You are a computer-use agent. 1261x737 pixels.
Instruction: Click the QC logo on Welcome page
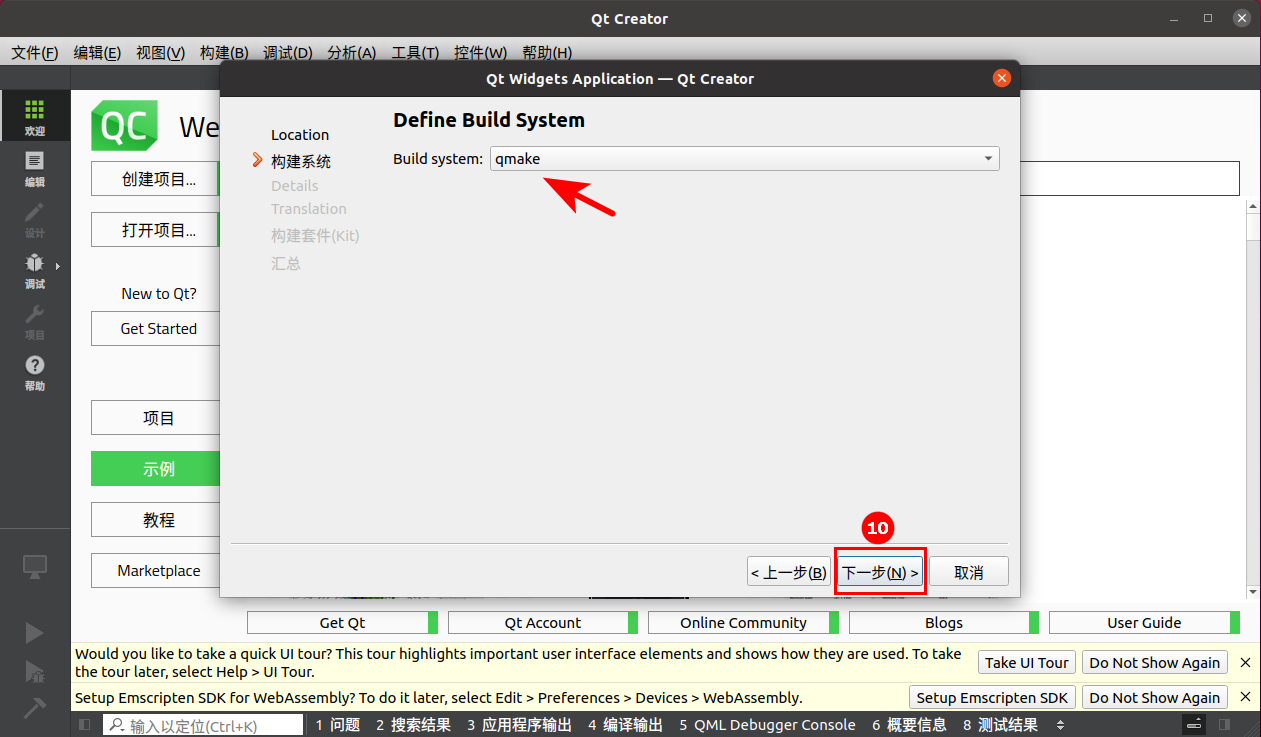tap(125, 126)
